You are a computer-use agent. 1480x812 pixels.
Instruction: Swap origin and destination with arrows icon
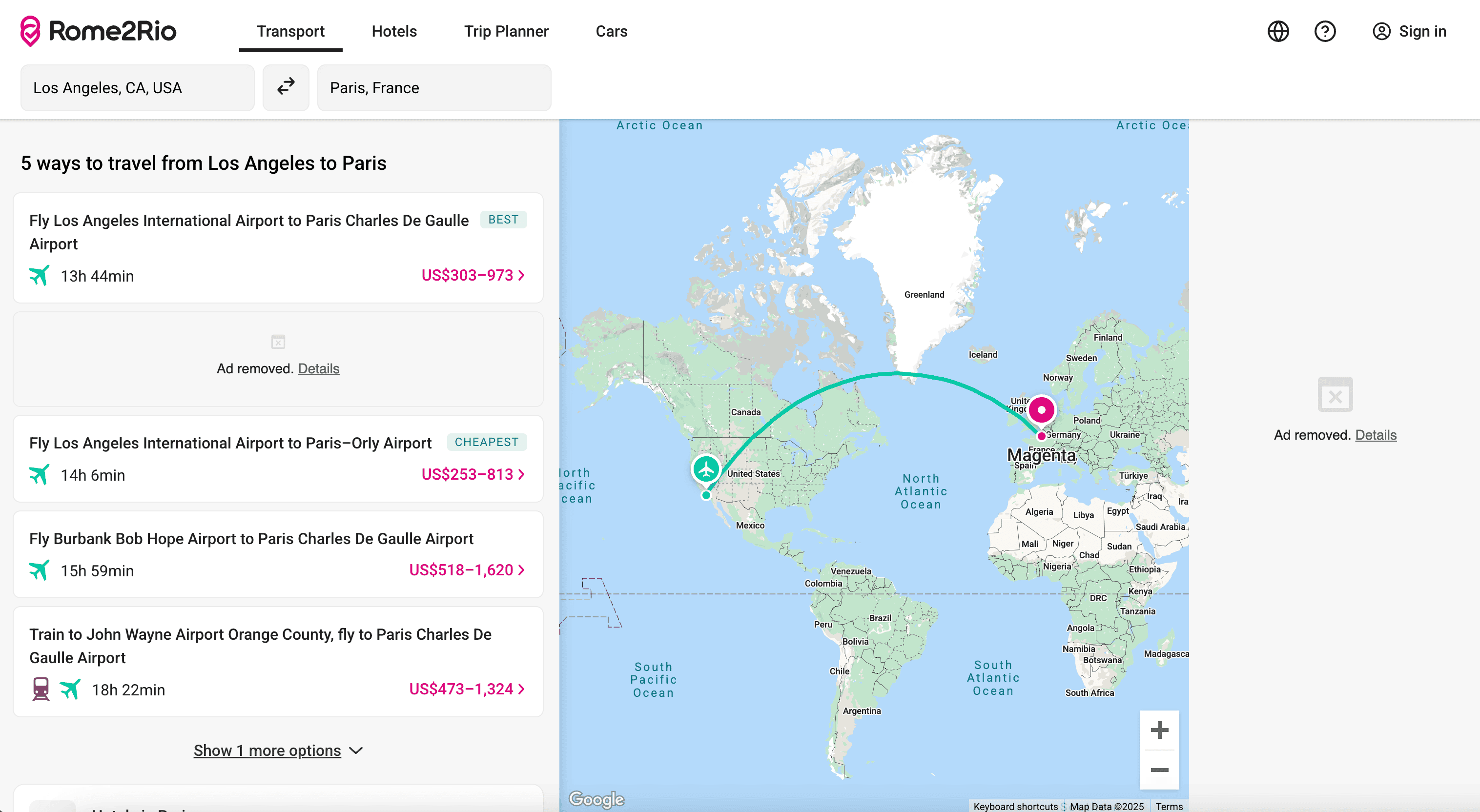(286, 87)
